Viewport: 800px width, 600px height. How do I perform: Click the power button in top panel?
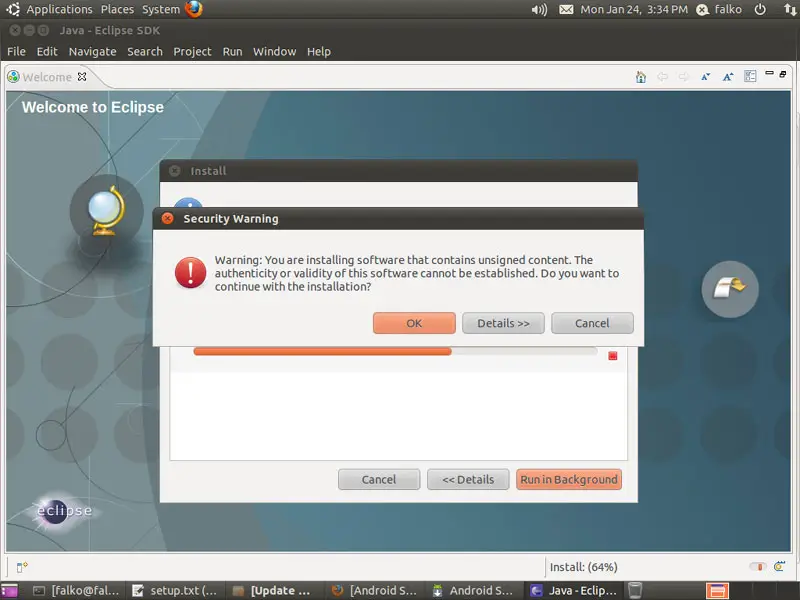click(x=760, y=9)
